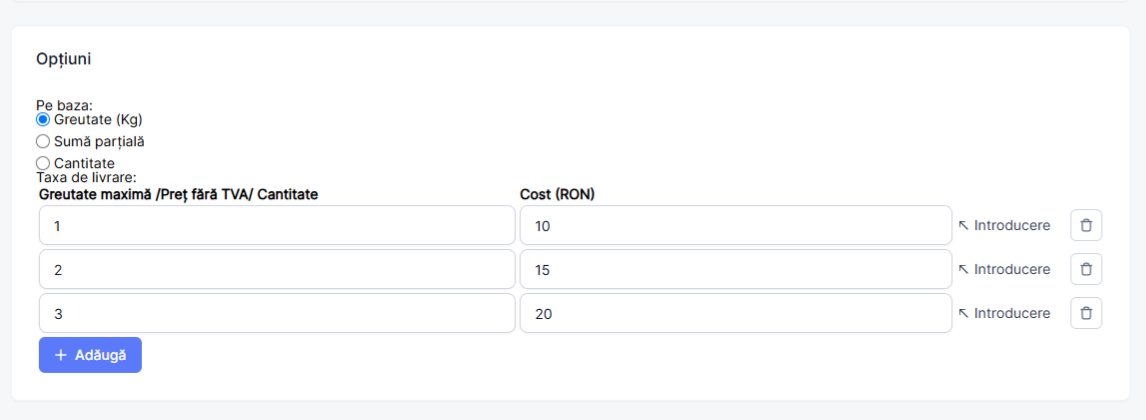
Task: Click the Cost (RON) field showing 15
Action: coord(735,270)
